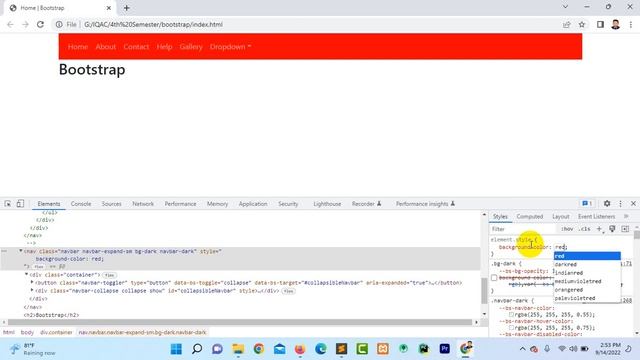Enable the struck-out background-color property checkbox

494,278
